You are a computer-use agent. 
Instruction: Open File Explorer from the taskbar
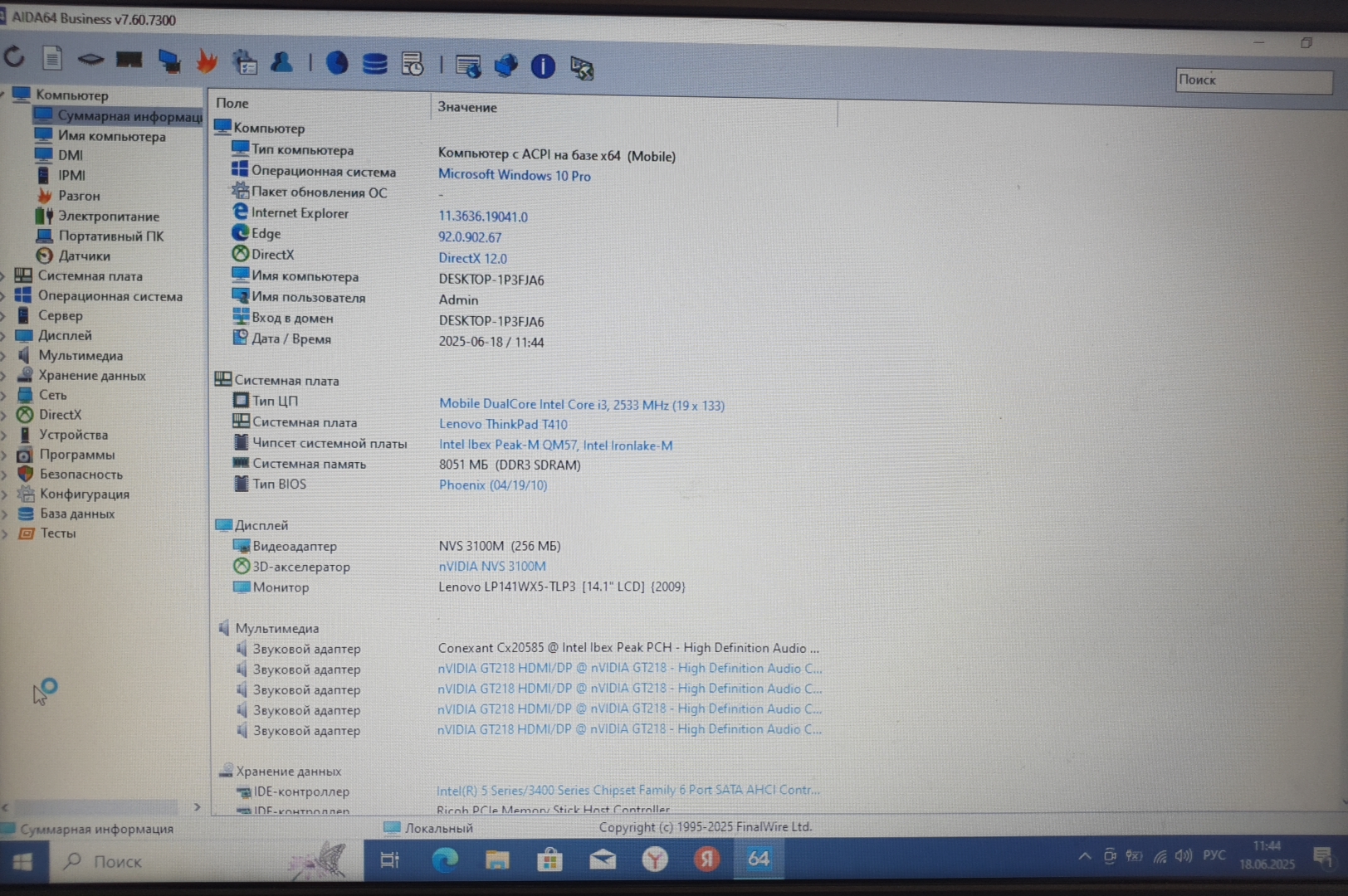496,859
